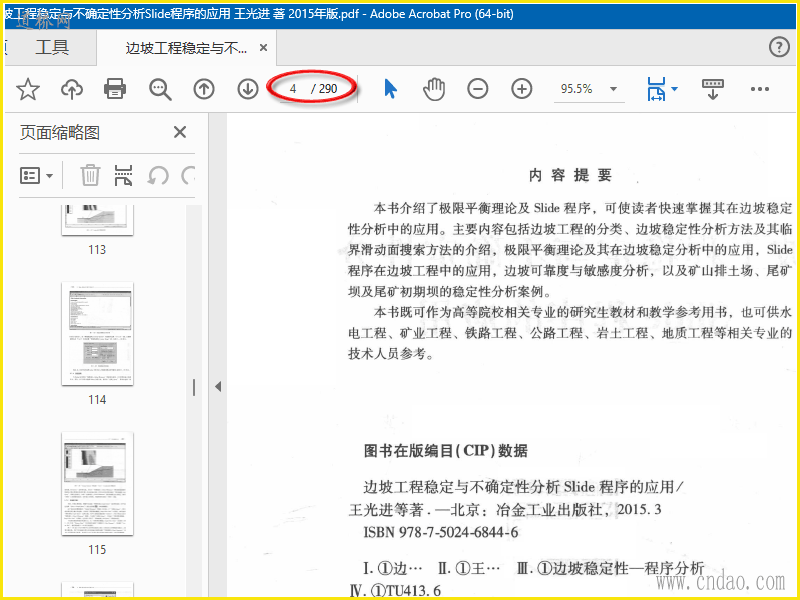This screenshot has height=600, width=800.
Task: Click the extract pages icon
Action: 123,175
